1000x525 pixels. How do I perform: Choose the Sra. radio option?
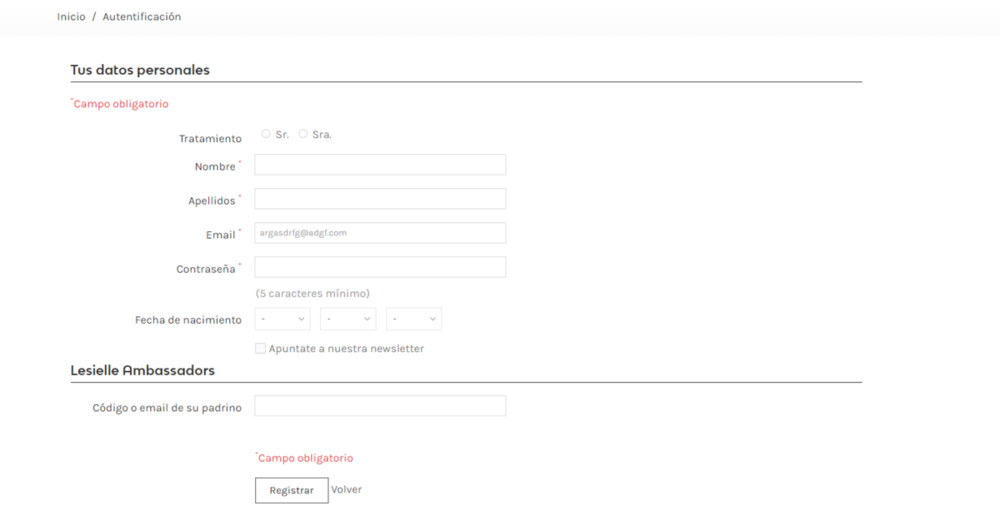303,134
